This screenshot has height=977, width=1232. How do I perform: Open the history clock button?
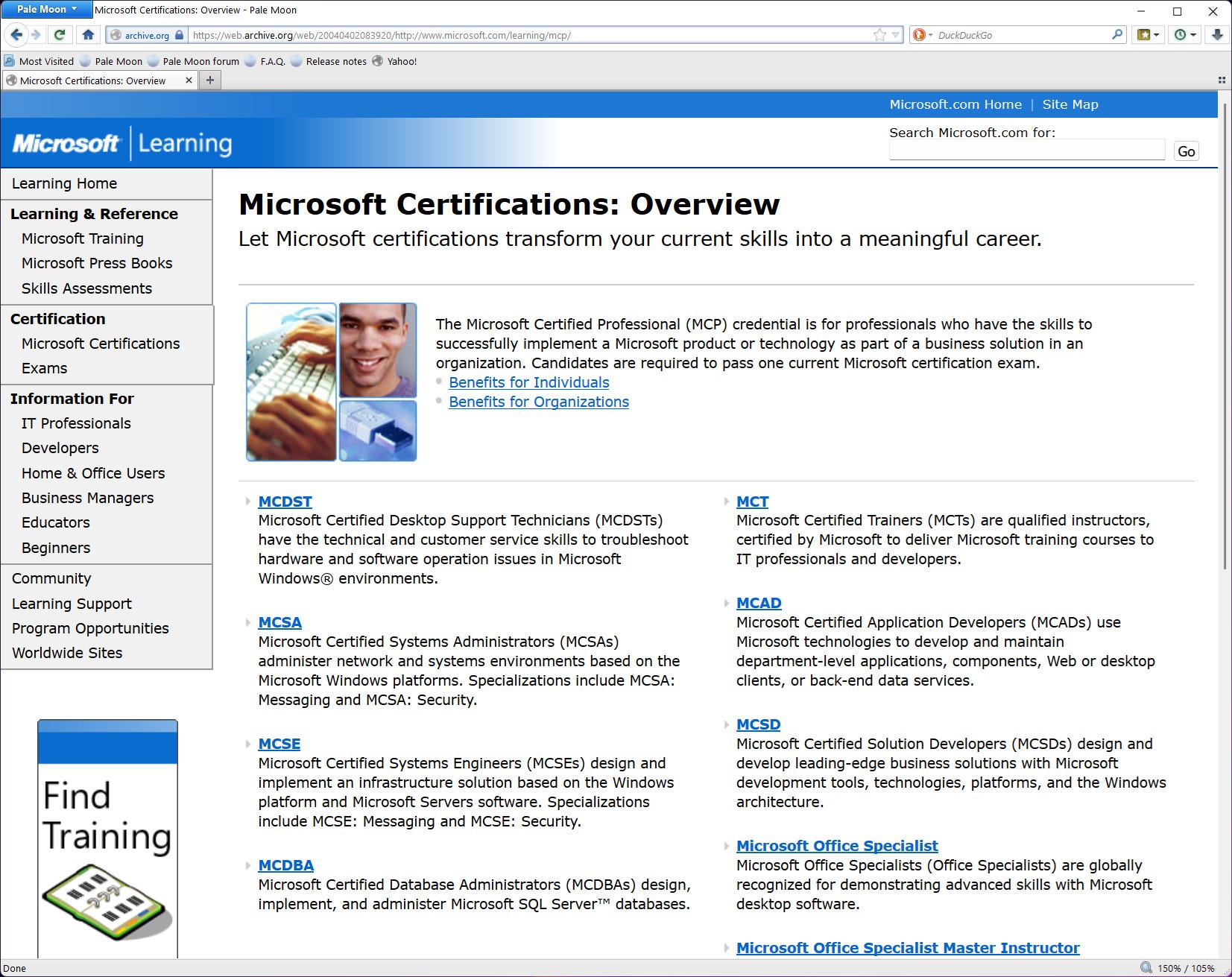[1184, 34]
